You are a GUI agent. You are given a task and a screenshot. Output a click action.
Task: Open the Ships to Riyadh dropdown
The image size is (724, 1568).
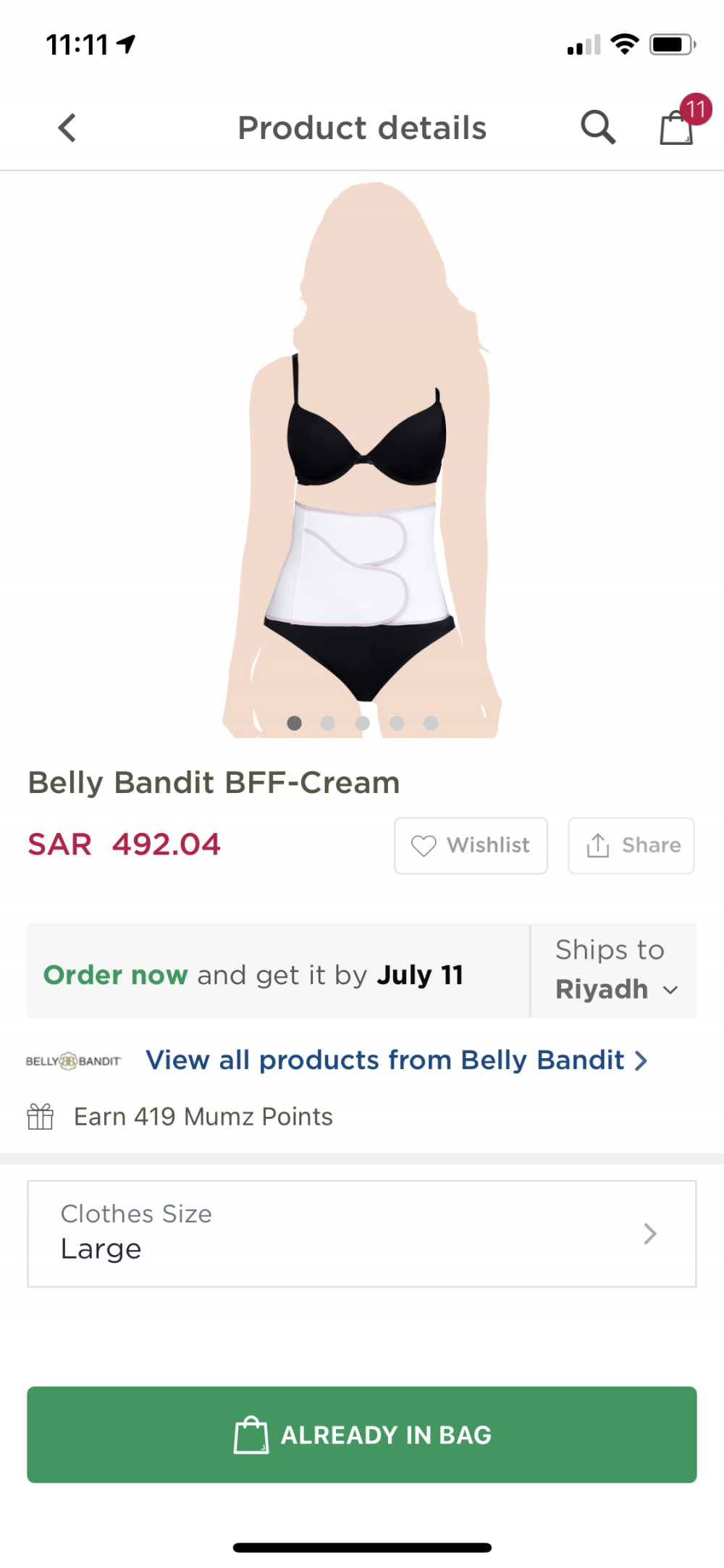(615, 970)
